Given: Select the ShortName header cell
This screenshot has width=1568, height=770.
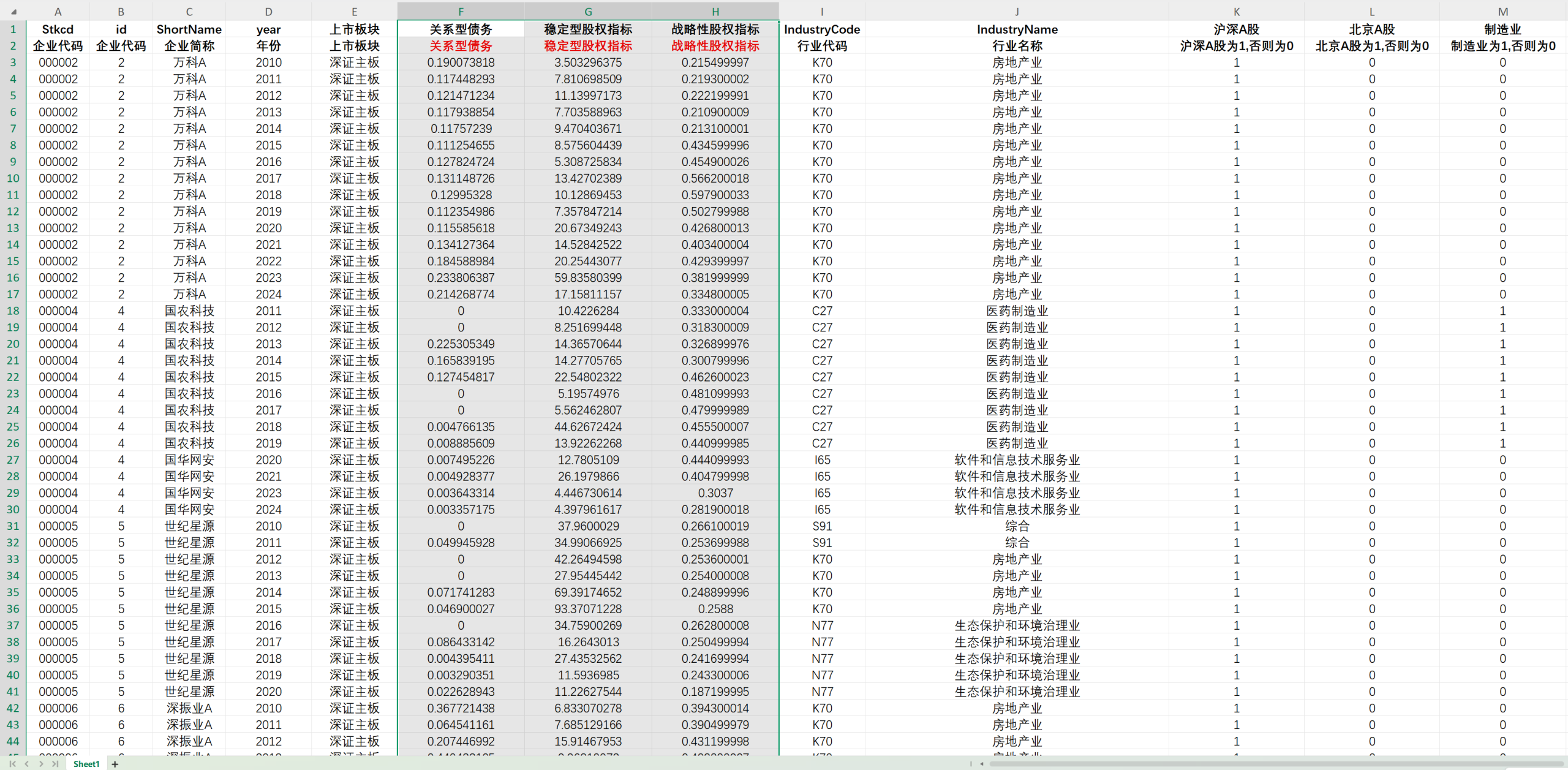Looking at the screenshot, I should coord(189,29).
